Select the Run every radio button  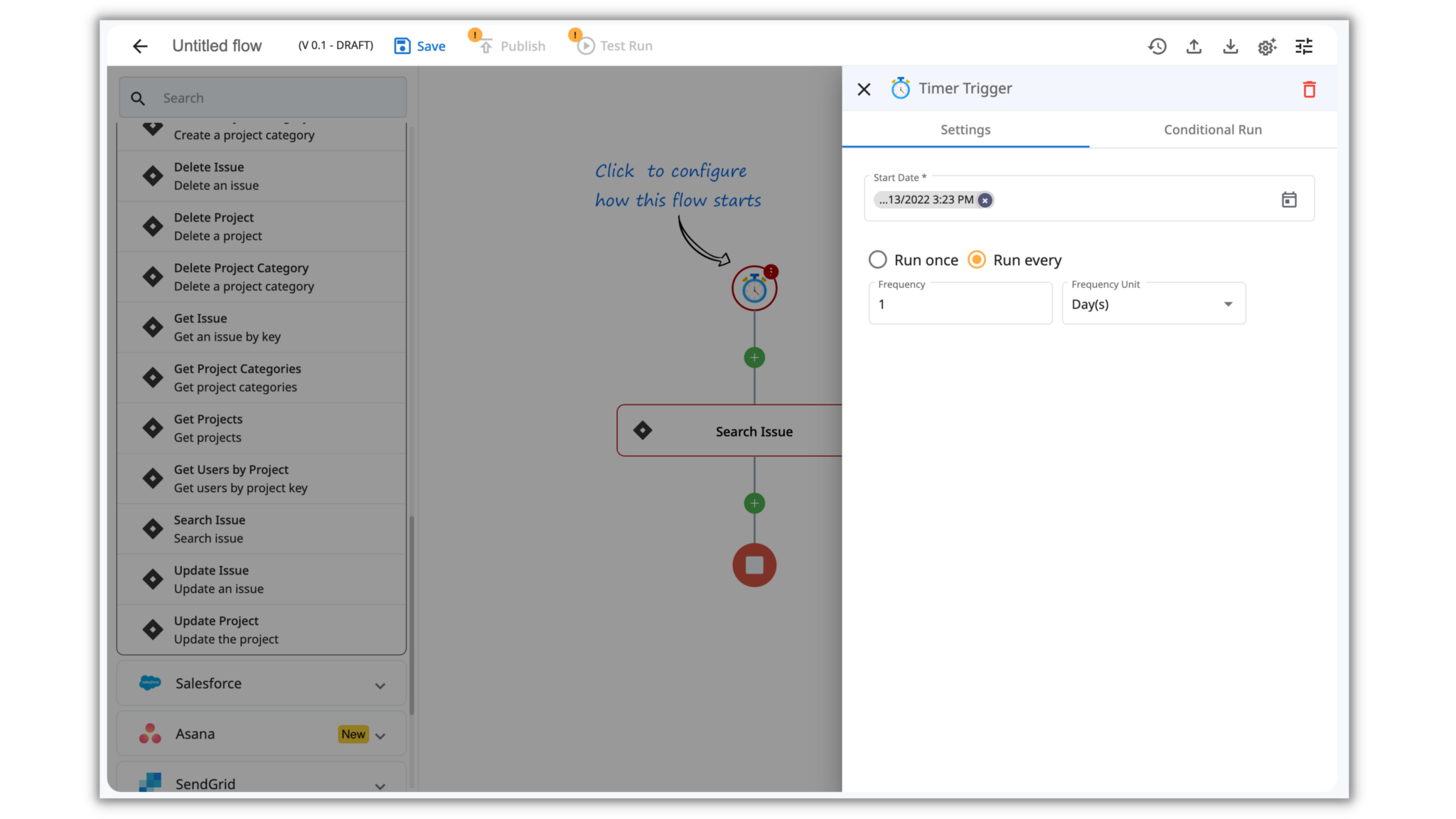coord(977,259)
